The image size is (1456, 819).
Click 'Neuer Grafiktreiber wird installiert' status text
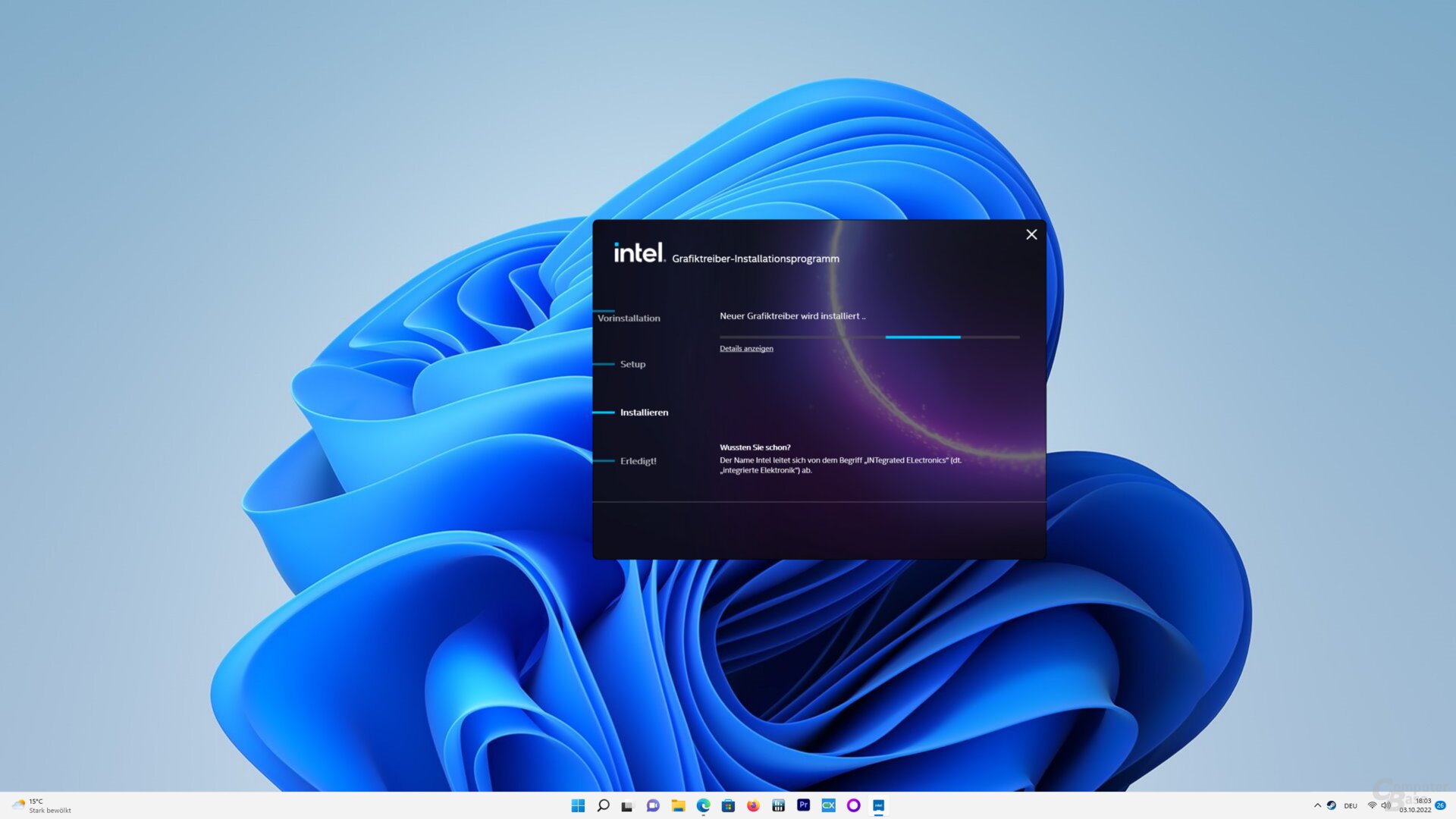tap(792, 316)
